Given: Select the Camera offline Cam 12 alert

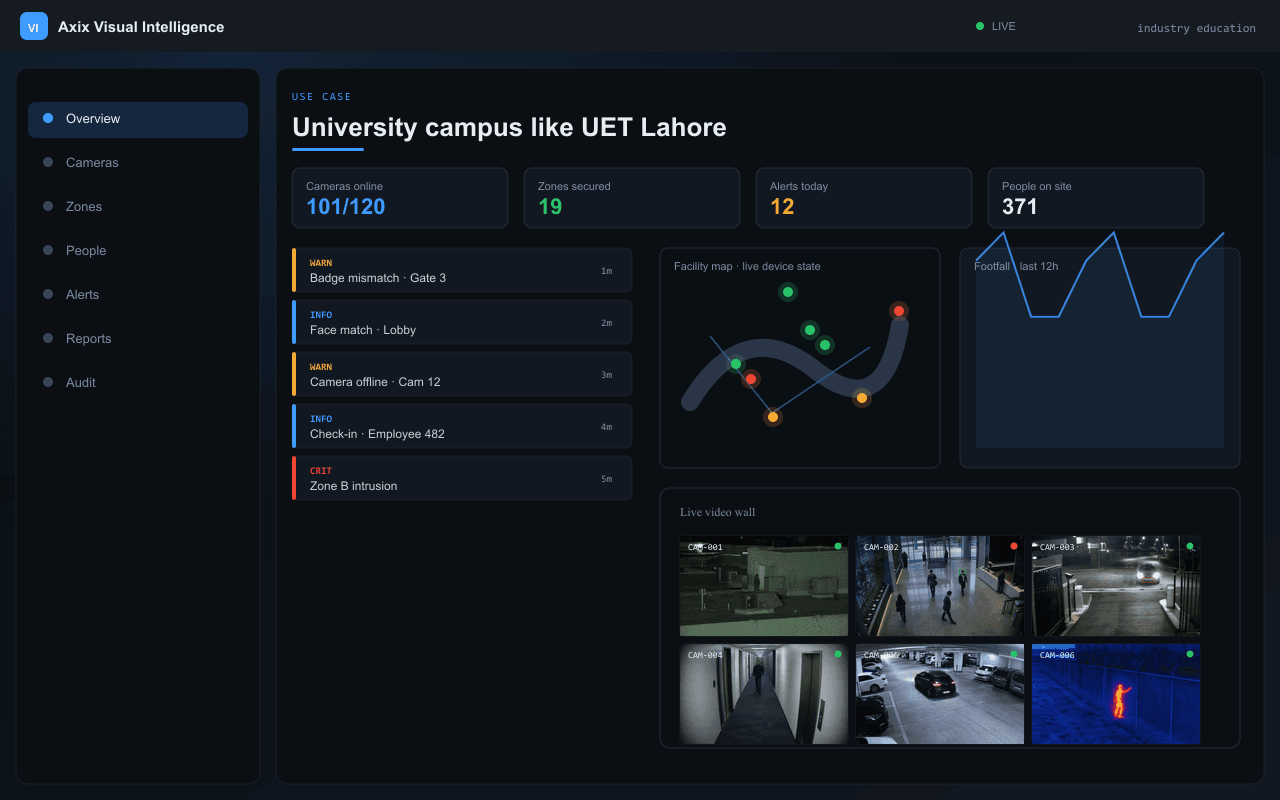Looking at the screenshot, I should pos(462,374).
